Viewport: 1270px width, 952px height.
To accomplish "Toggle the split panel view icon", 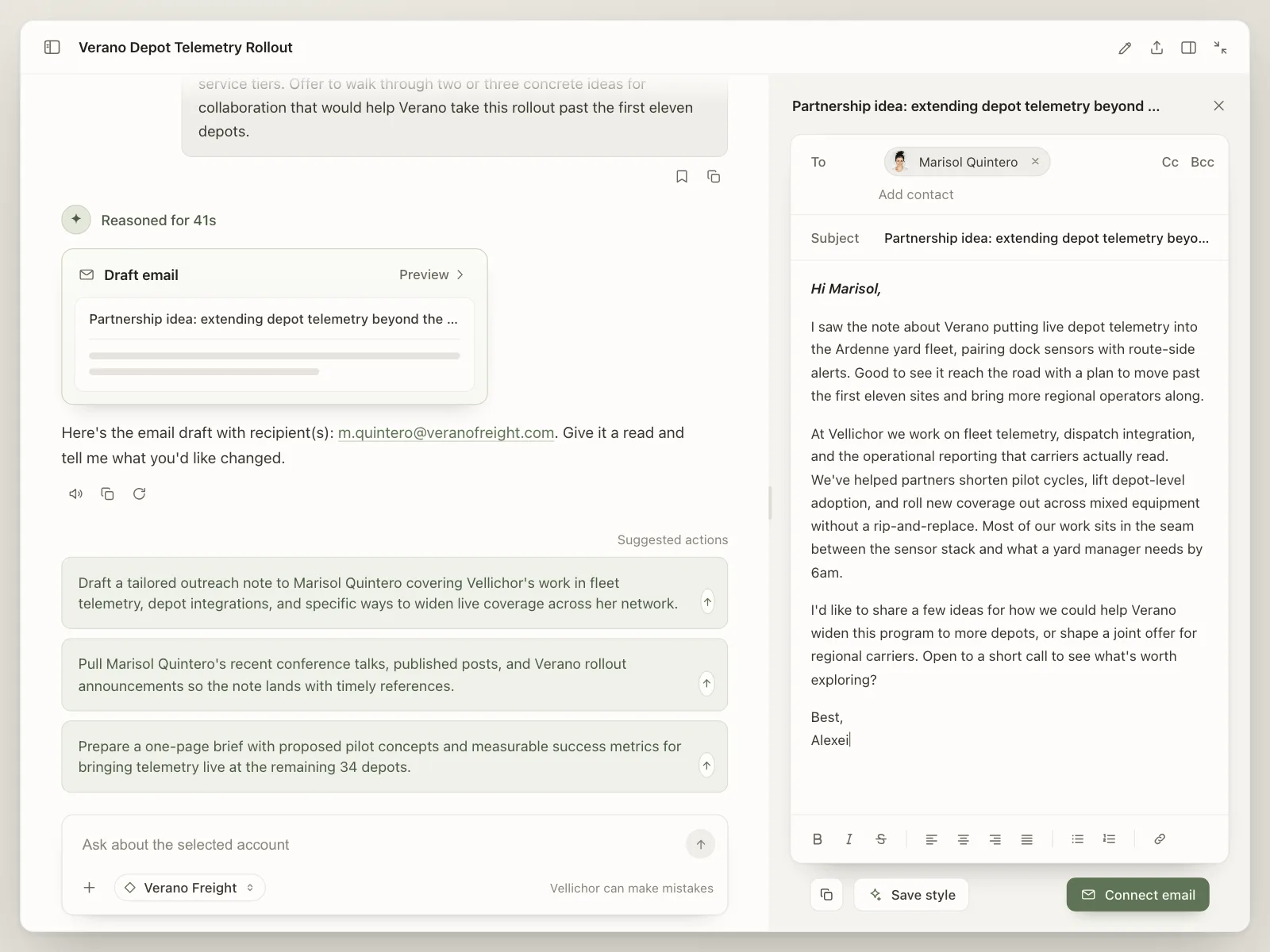I will [x=1188, y=48].
